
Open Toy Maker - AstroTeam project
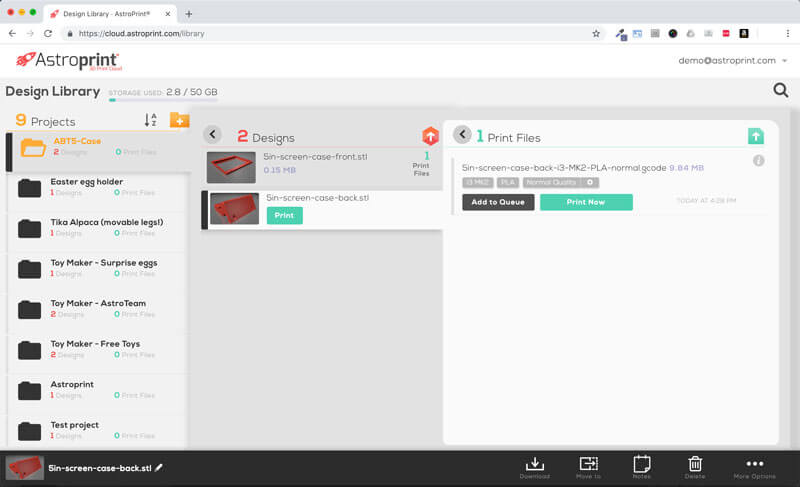click(x=97, y=309)
